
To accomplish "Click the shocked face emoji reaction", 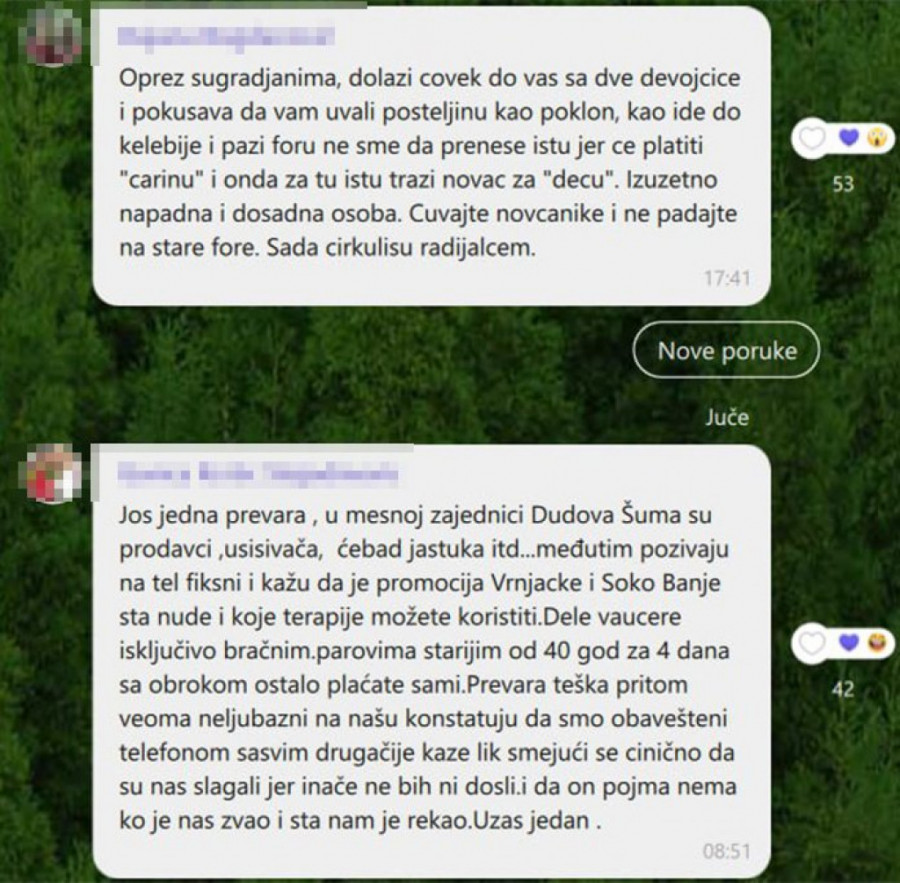I will tap(878, 138).
